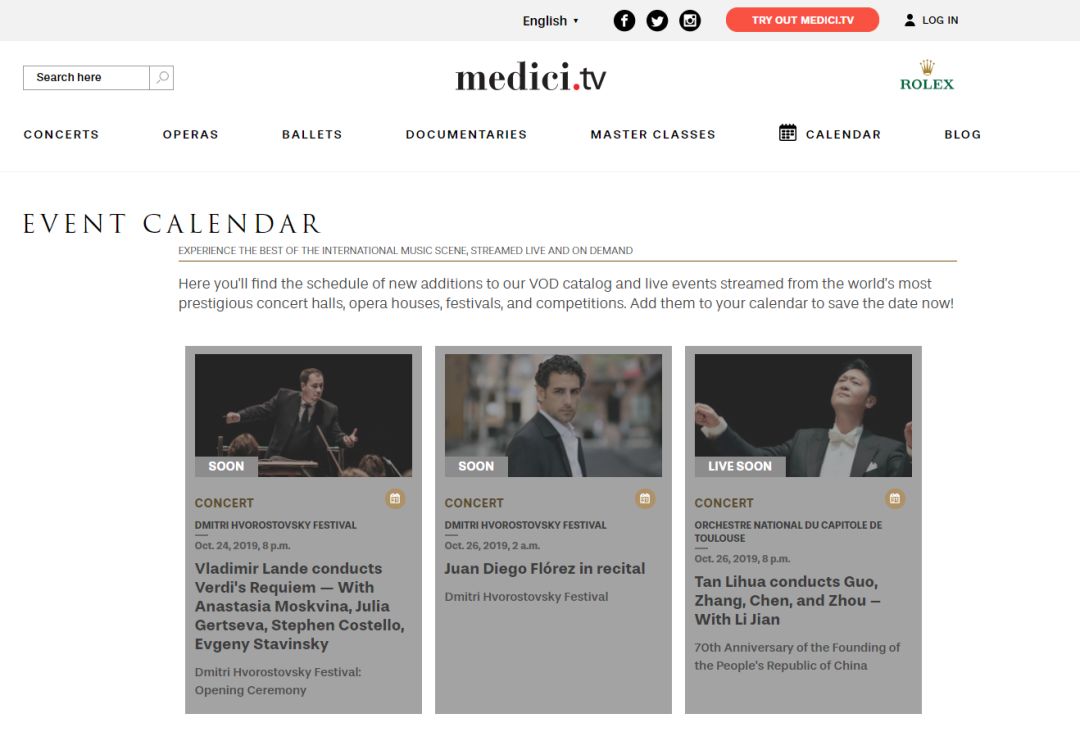
Task: Add Juan Diego Flórez recital calendar icon
Action: point(645,499)
